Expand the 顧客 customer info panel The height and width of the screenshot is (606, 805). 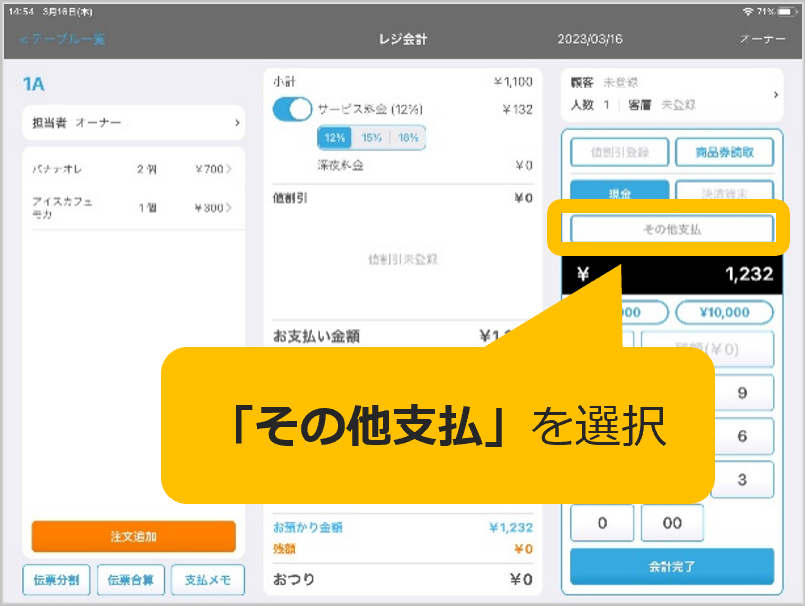coord(671,94)
